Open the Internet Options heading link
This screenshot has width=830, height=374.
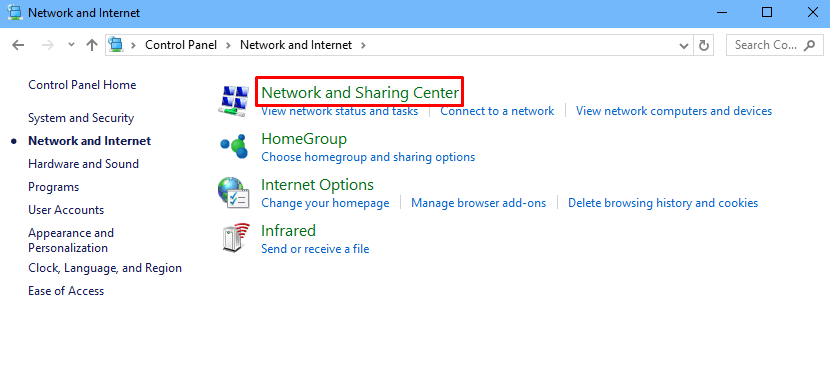pyautogui.click(x=318, y=185)
